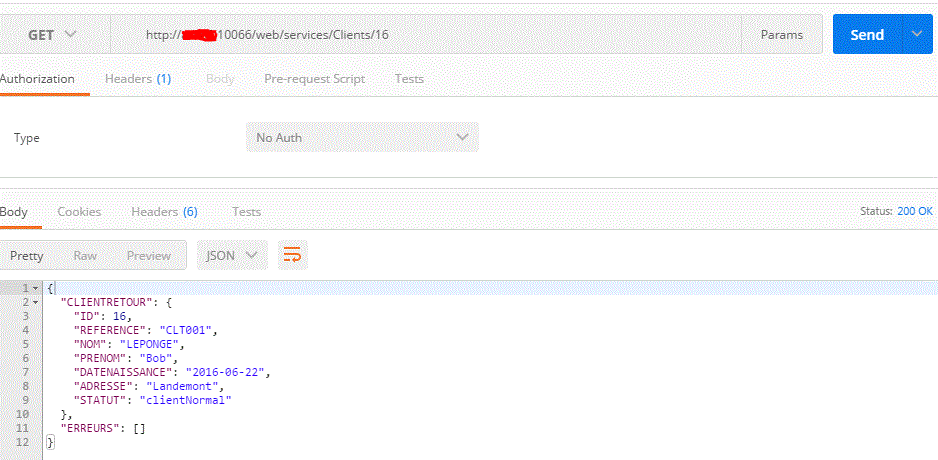Click the "clientNormal" status value
Viewport: 938px width, 460px height.
(185, 401)
